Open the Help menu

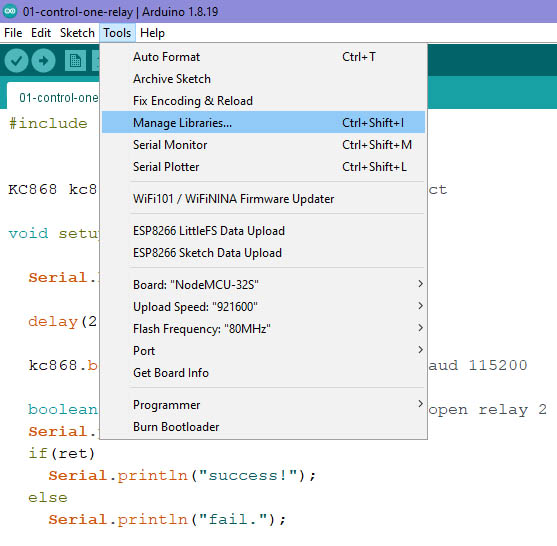coord(152,33)
